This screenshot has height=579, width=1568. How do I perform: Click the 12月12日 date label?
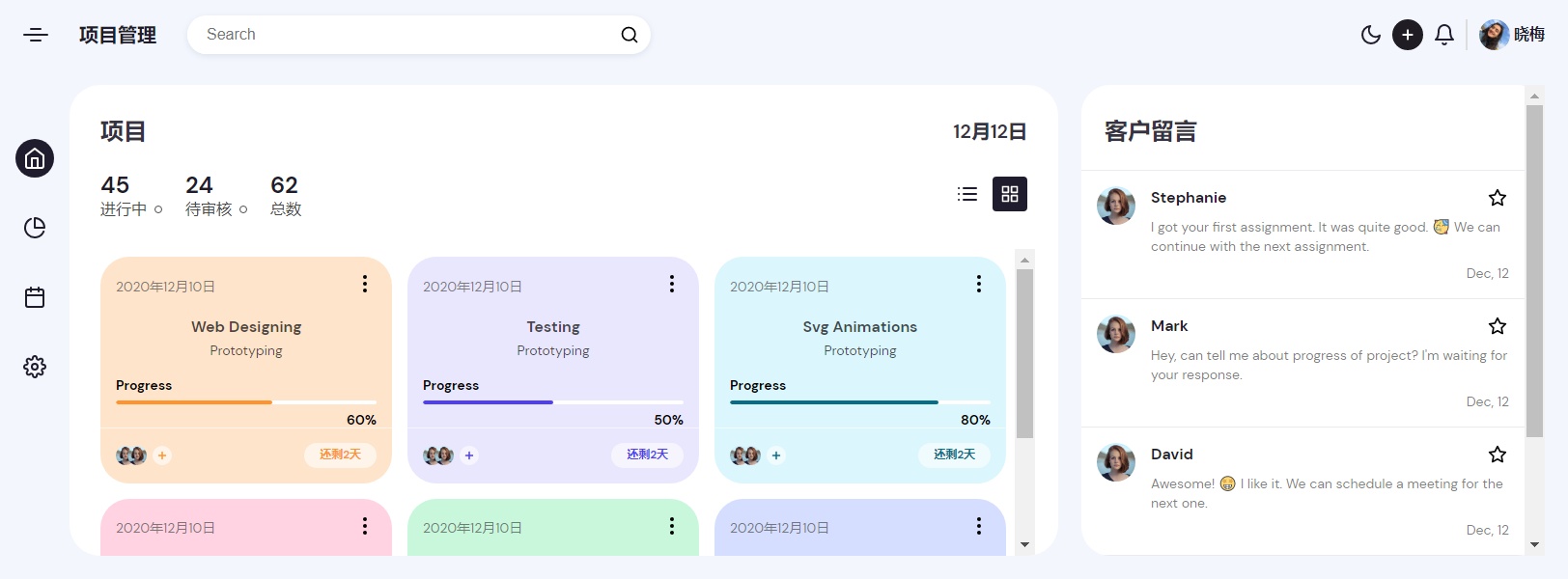[x=990, y=131]
